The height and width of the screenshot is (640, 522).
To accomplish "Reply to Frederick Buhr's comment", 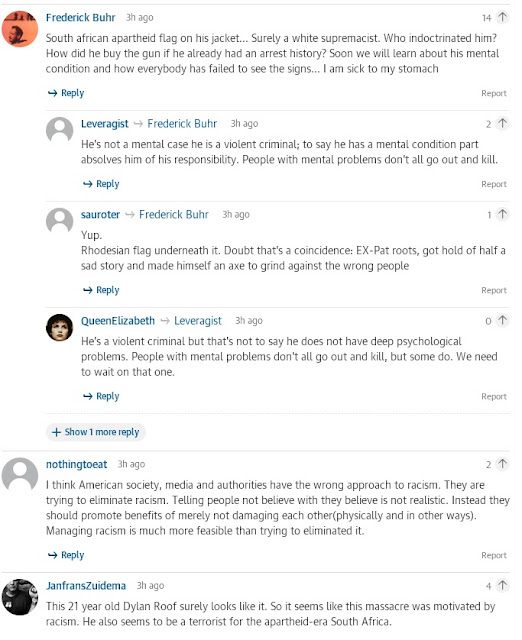I will point(66,93).
